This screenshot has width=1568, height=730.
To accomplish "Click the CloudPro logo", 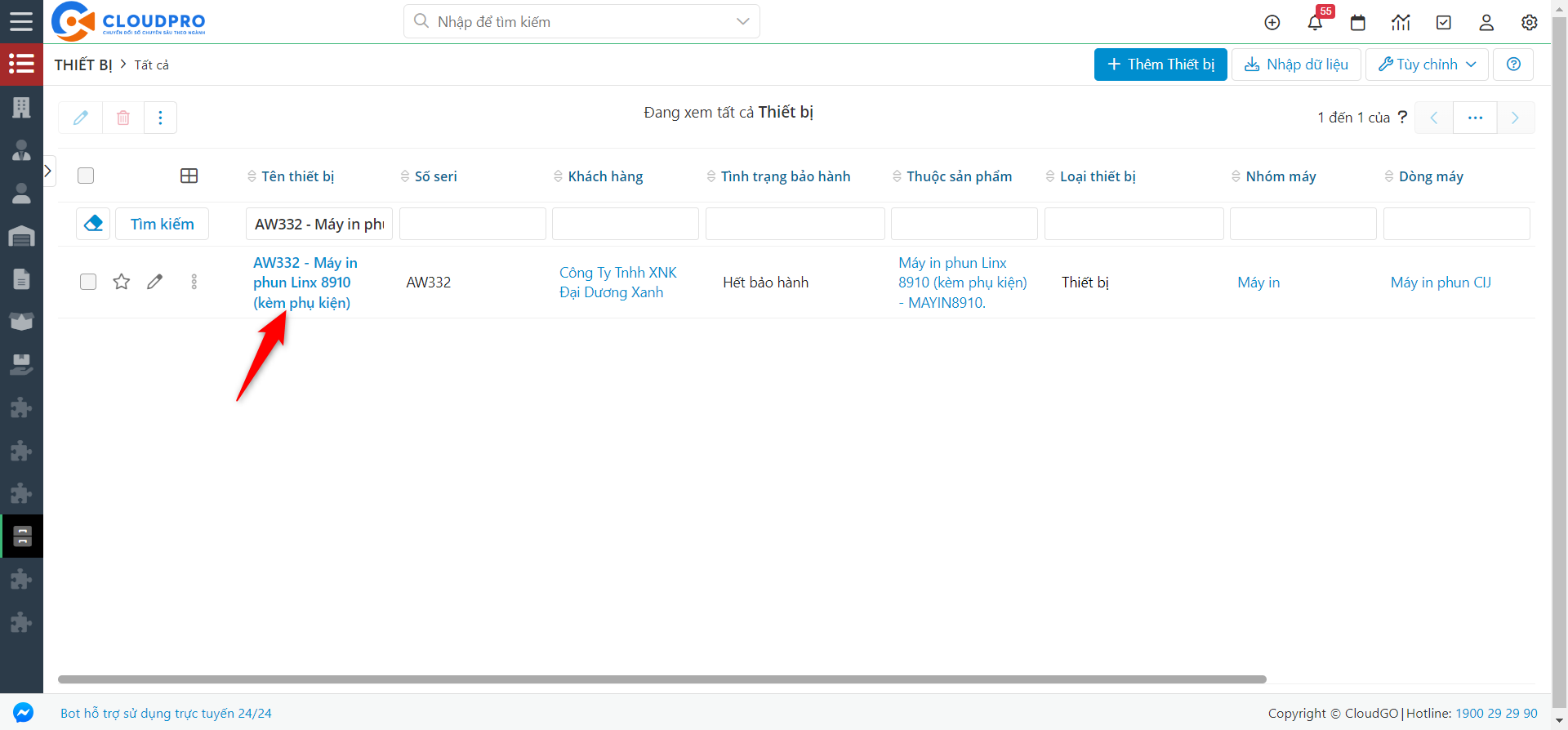I will [128, 21].
